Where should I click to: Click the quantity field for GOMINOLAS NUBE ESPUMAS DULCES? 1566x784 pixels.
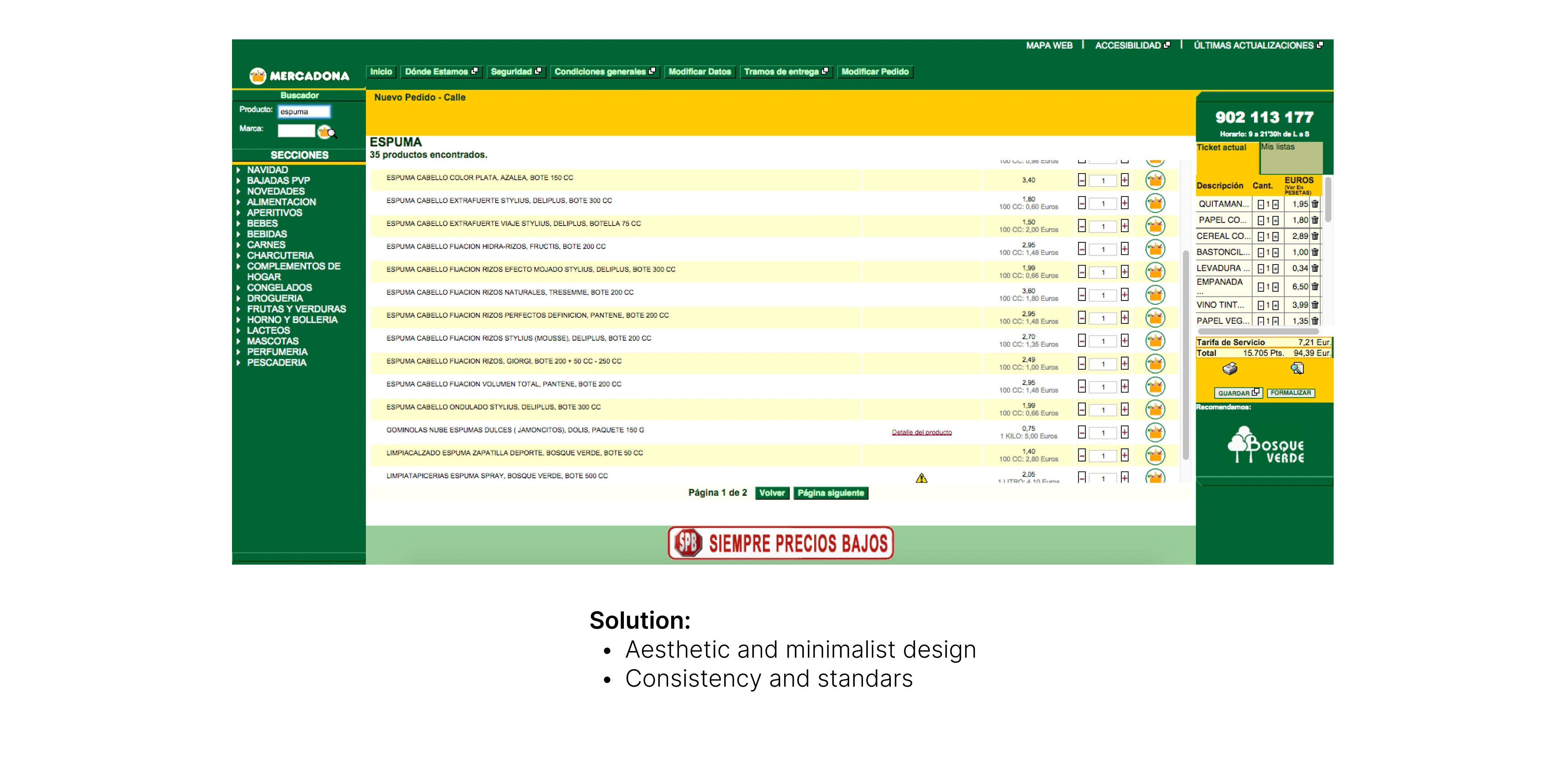point(1103,433)
